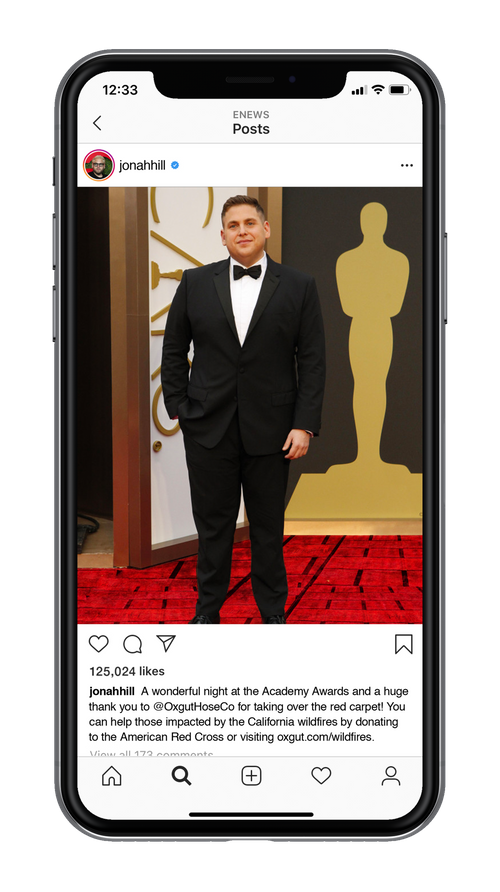Image resolution: width=500 pixels, height=892 pixels.
Task: Open jonahhill's profile picture story
Action: pos(99,166)
